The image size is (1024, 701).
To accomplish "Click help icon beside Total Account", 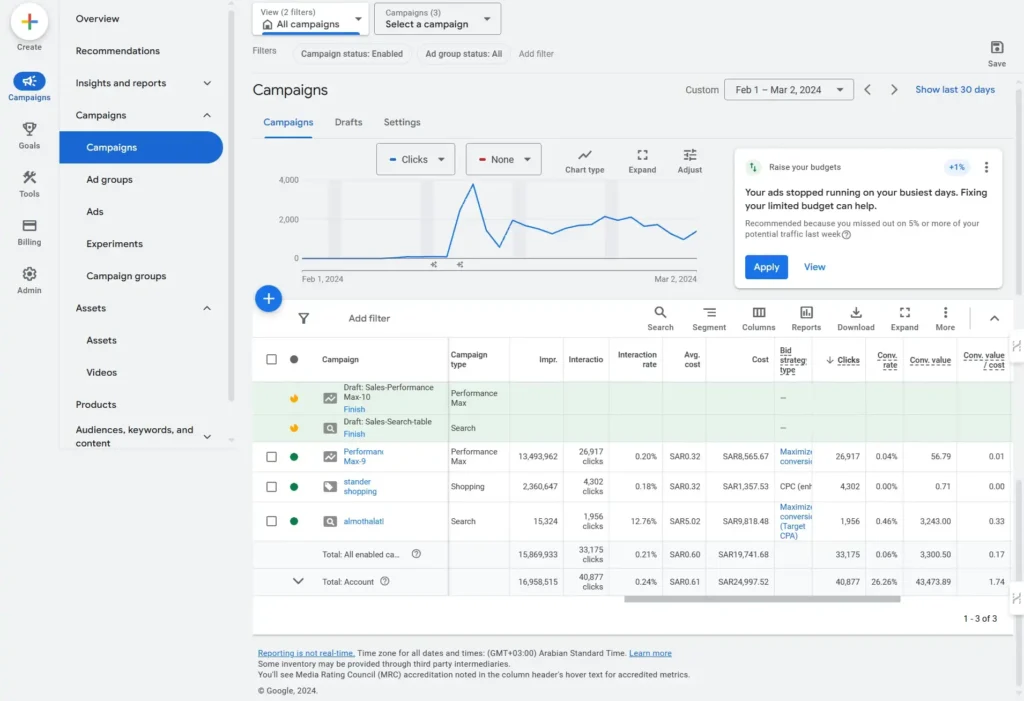I will 385,581.
